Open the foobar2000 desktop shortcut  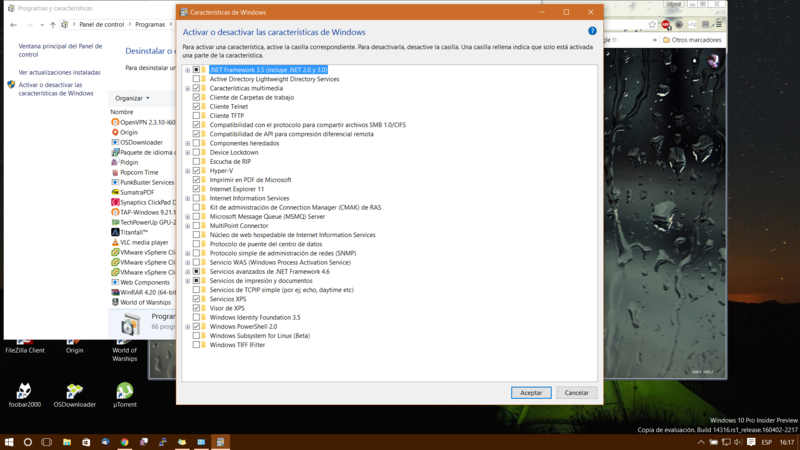(23, 390)
